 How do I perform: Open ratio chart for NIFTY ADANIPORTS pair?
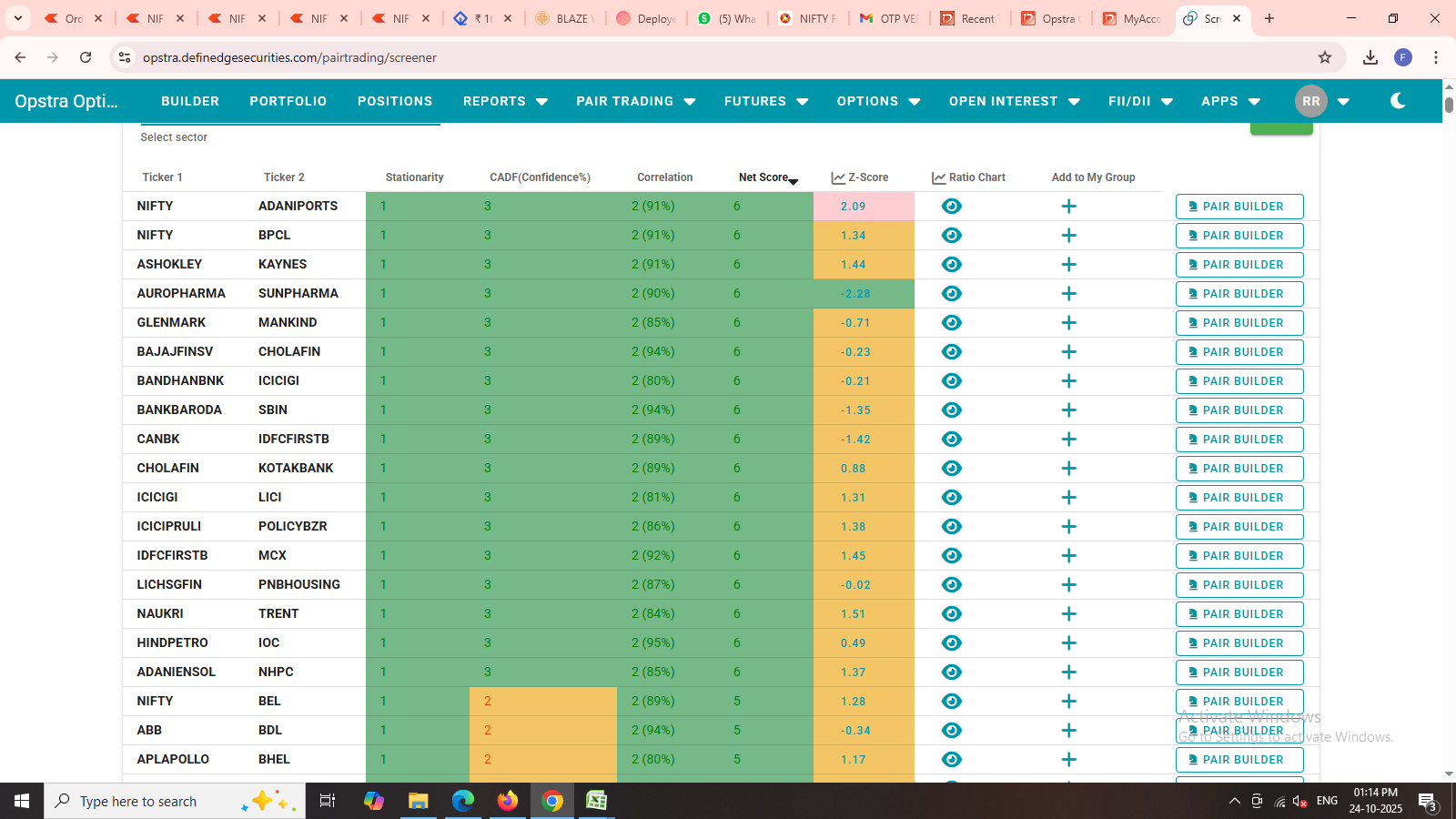click(951, 207)
